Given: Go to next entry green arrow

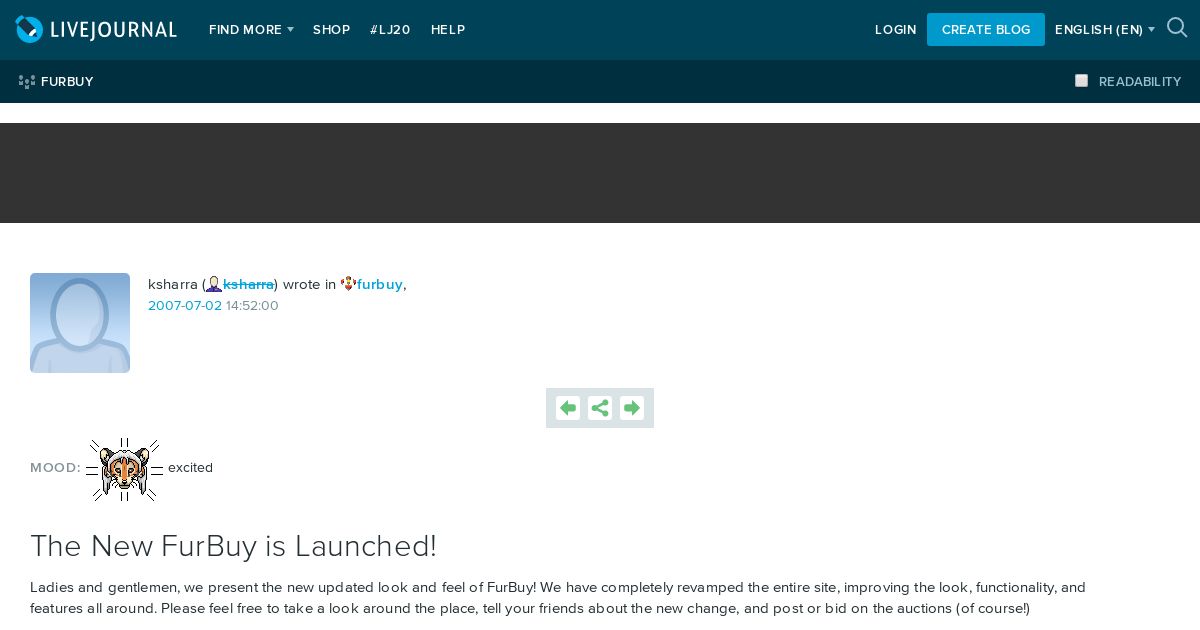Looking at the screenshot, I should [x=632, y=408].
